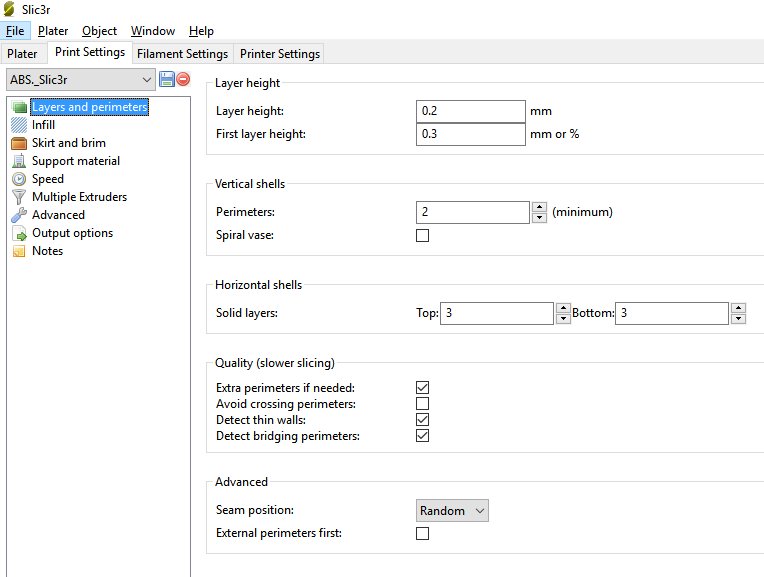Open the Plater menu
This screenshot has height=577, width=764.
point(53,31)
